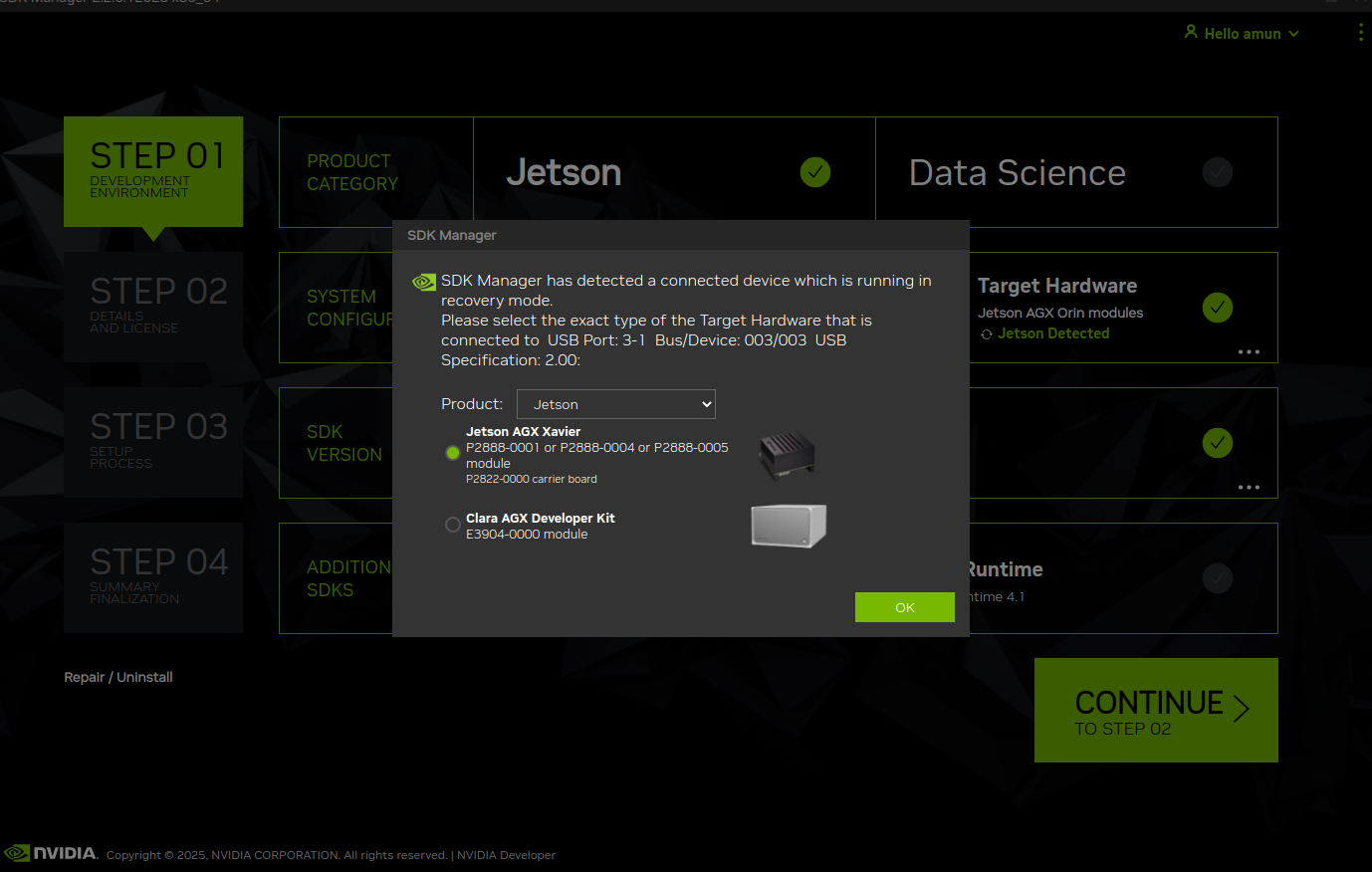The height and width of the screenshot is (872, 1372).
Task: Select the Step 01 Development Environment tab
Action: coord(153,171)
